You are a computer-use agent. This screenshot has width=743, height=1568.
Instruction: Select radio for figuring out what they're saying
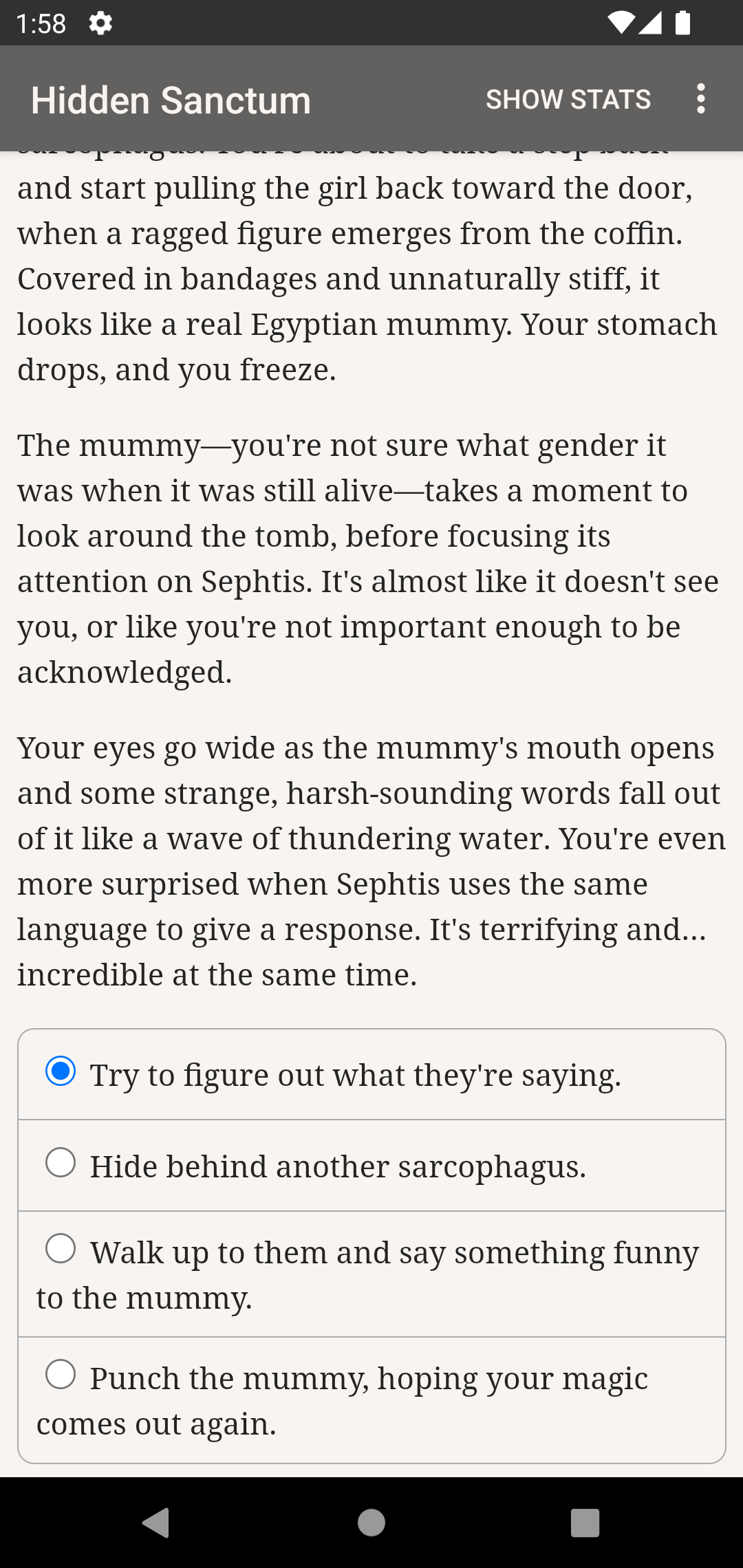[61, 1071]
